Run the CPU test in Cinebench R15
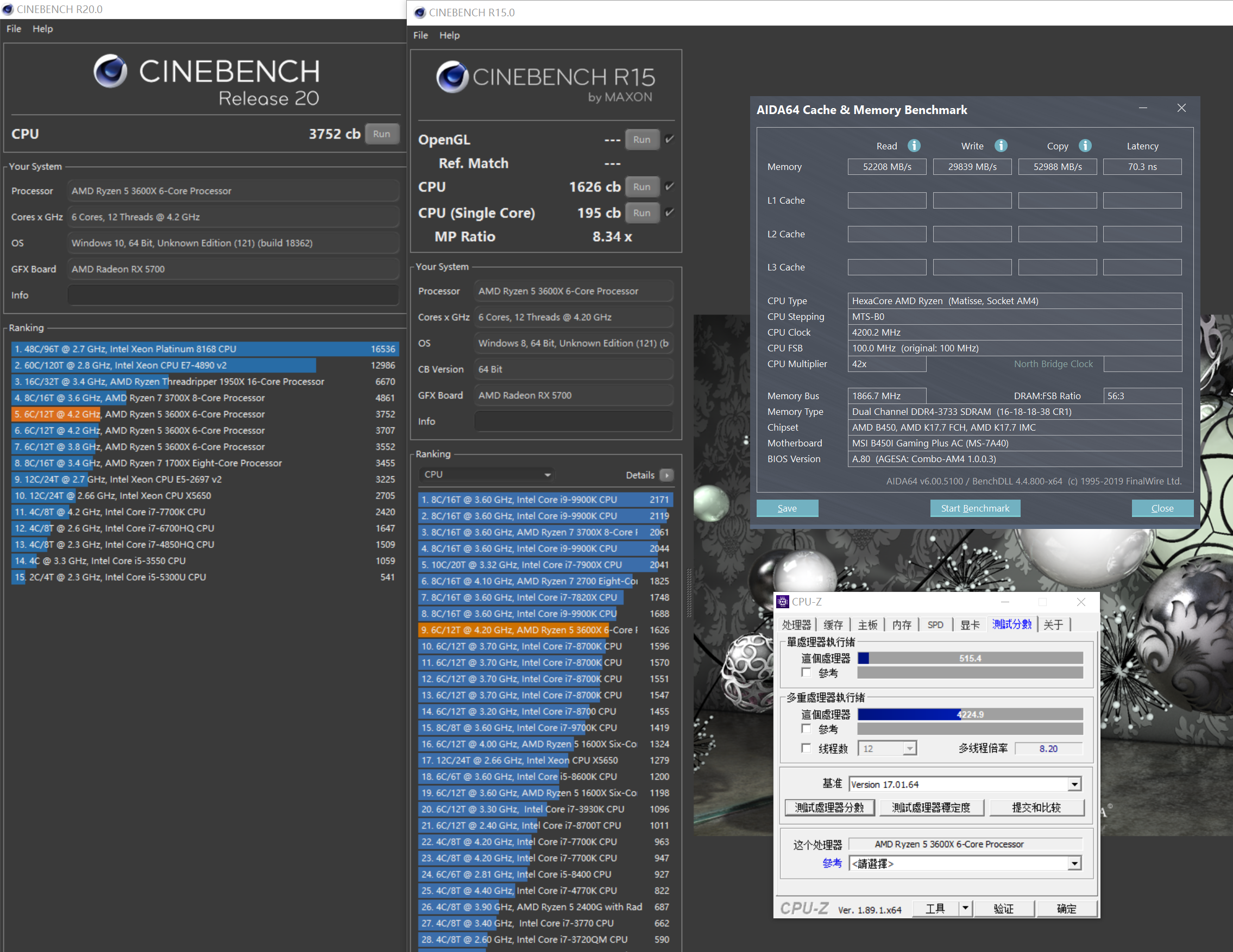 (x=642, y=187)
